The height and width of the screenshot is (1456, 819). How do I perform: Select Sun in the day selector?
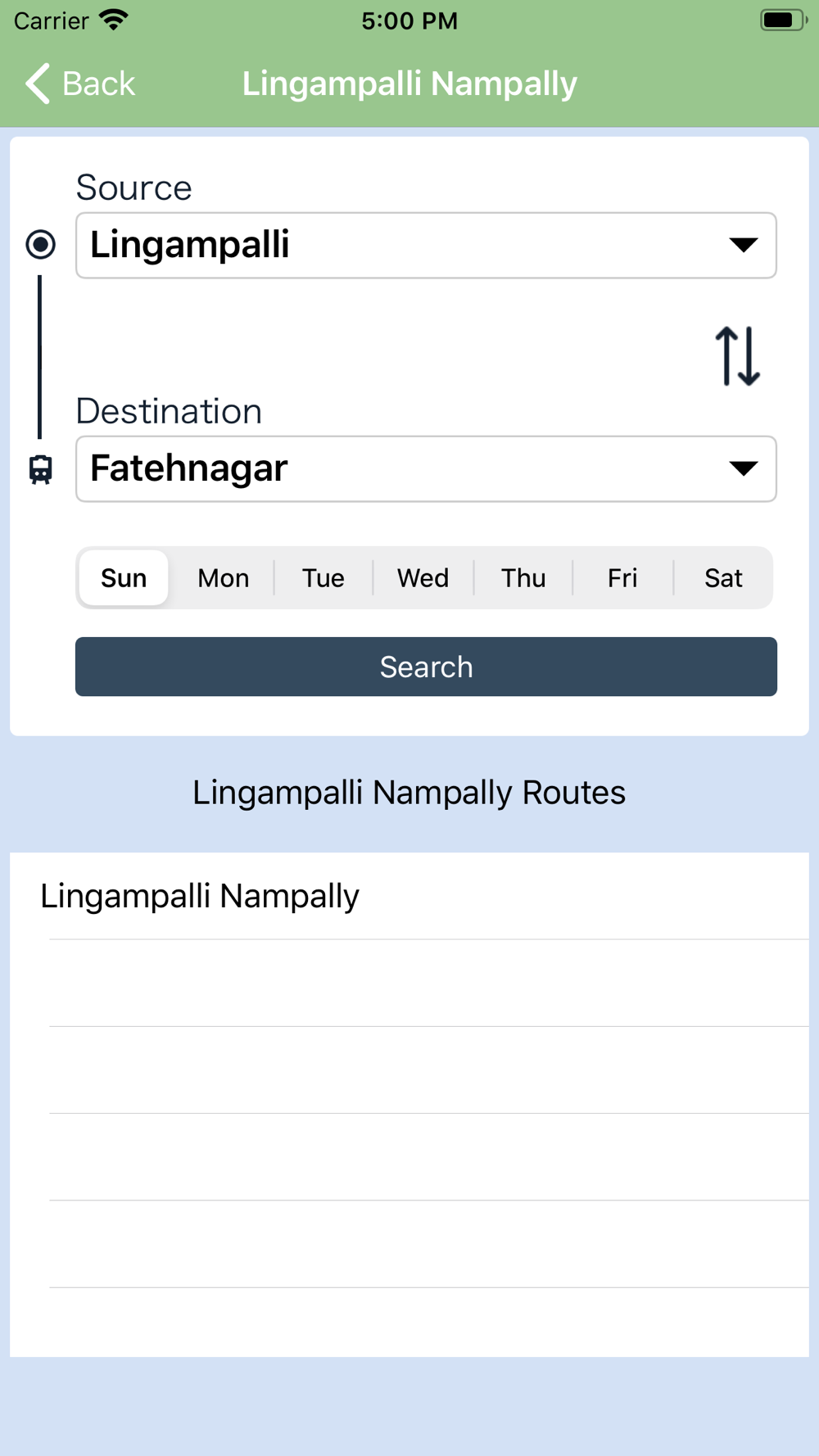(x=124, y=578)
